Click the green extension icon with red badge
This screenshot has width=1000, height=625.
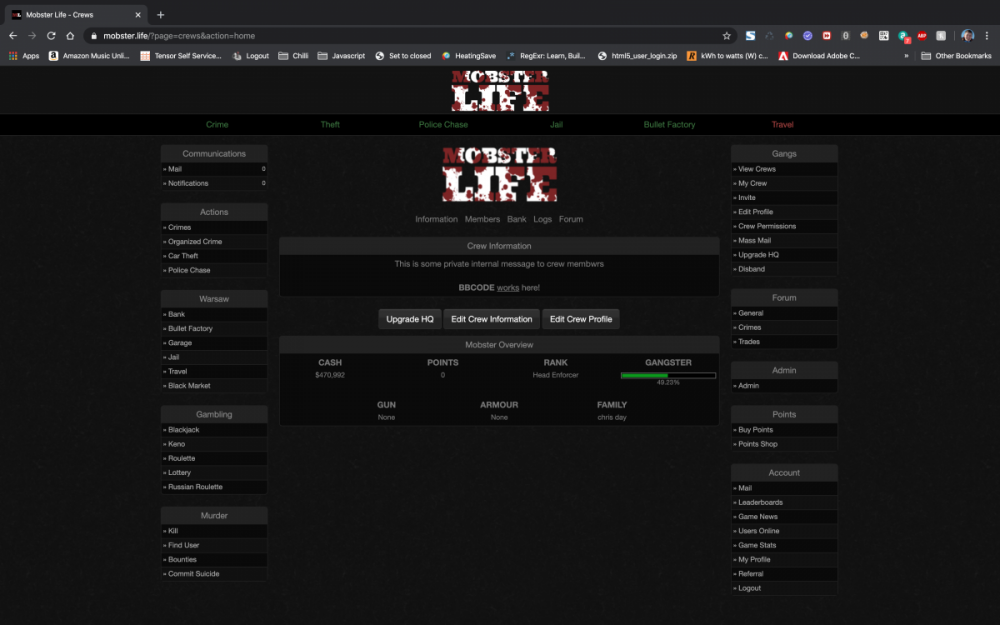[903, 35]
